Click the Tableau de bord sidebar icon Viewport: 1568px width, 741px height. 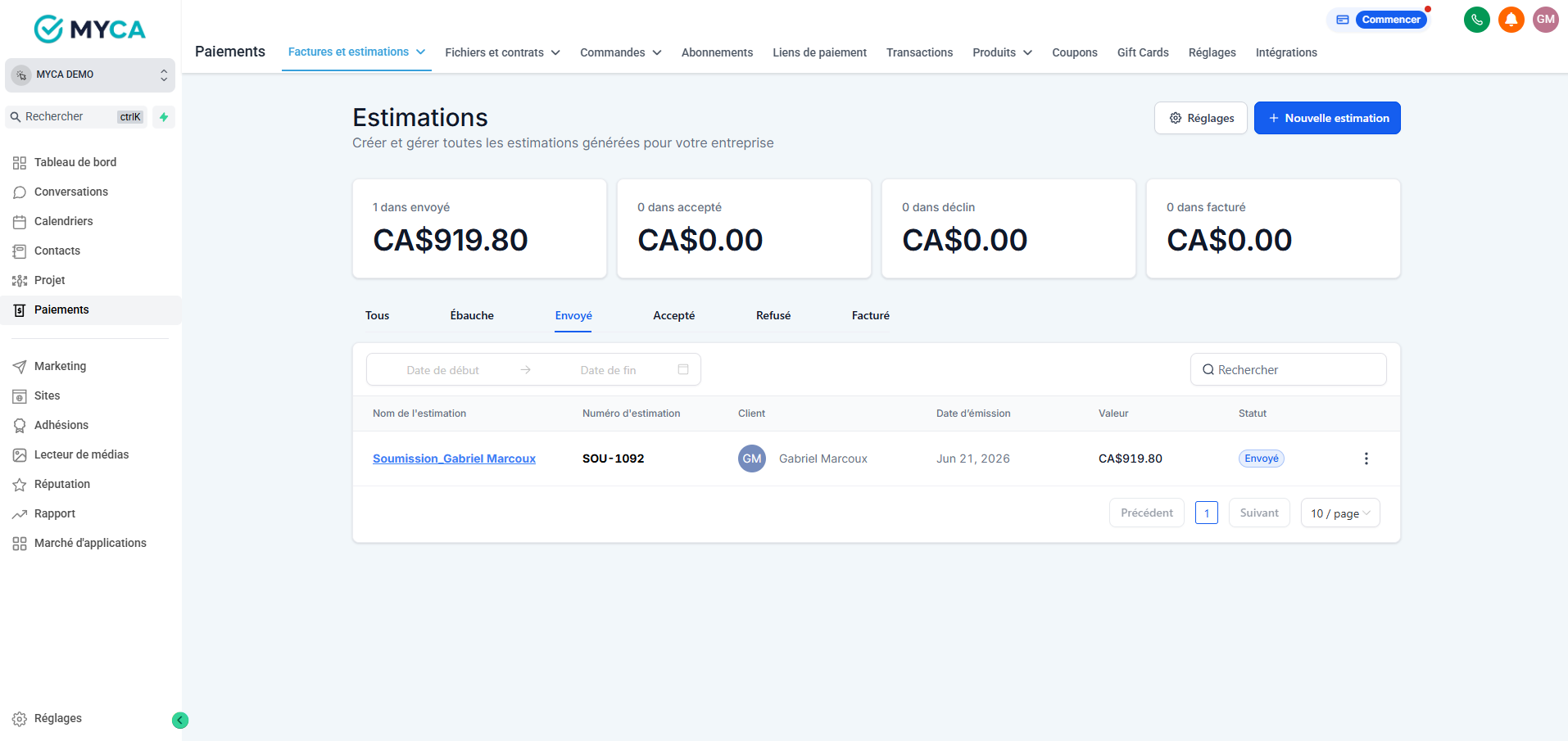[x=20, y=163]
